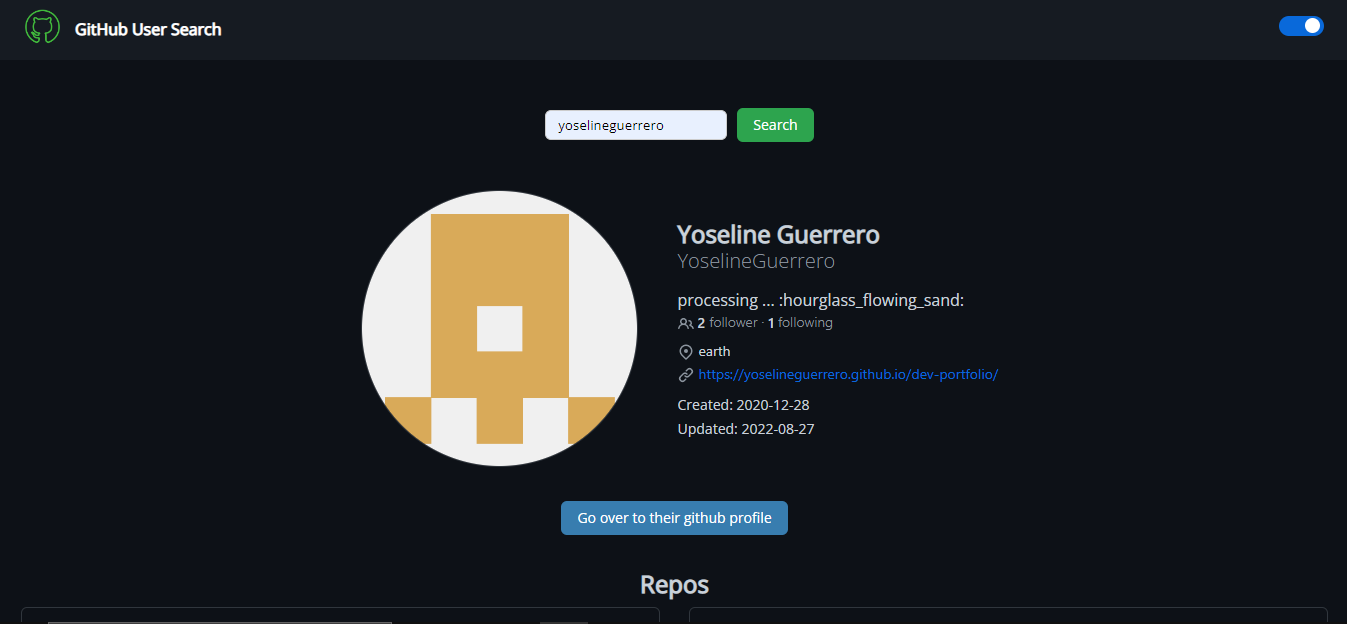Select the name Yoseline Guerrero heading
Viewport: 1347px width, 624px height.
click(x=778, y=235)
